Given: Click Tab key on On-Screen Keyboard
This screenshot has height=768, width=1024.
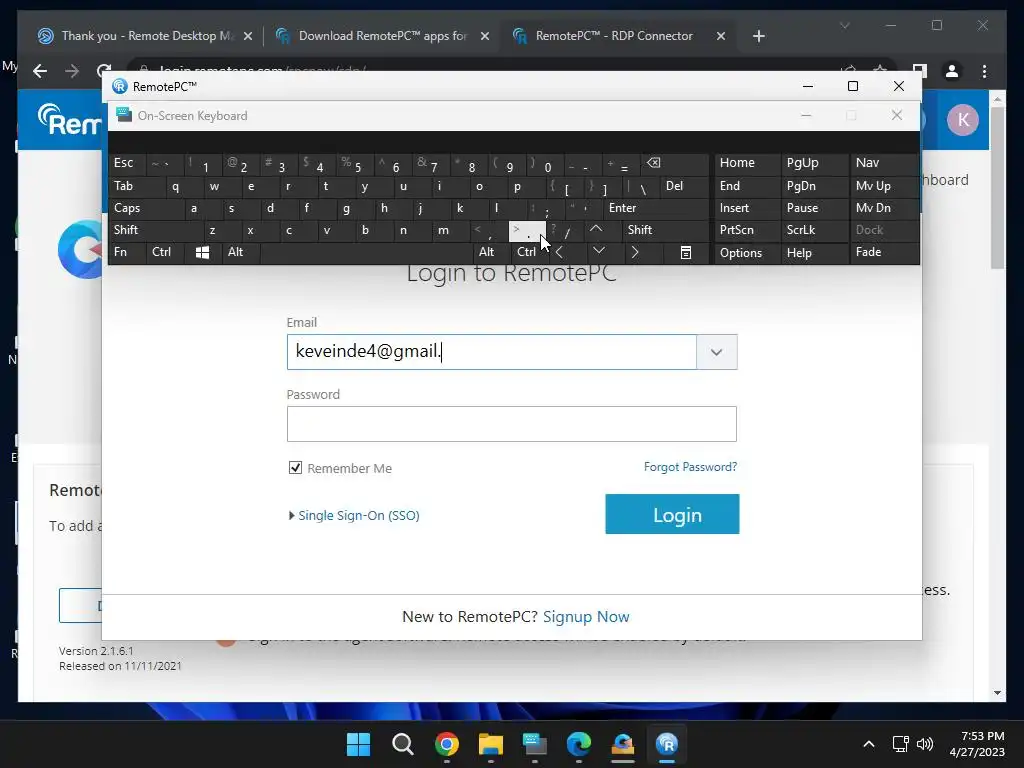Looking at the screenshot, I should click(x=136, y=186).
